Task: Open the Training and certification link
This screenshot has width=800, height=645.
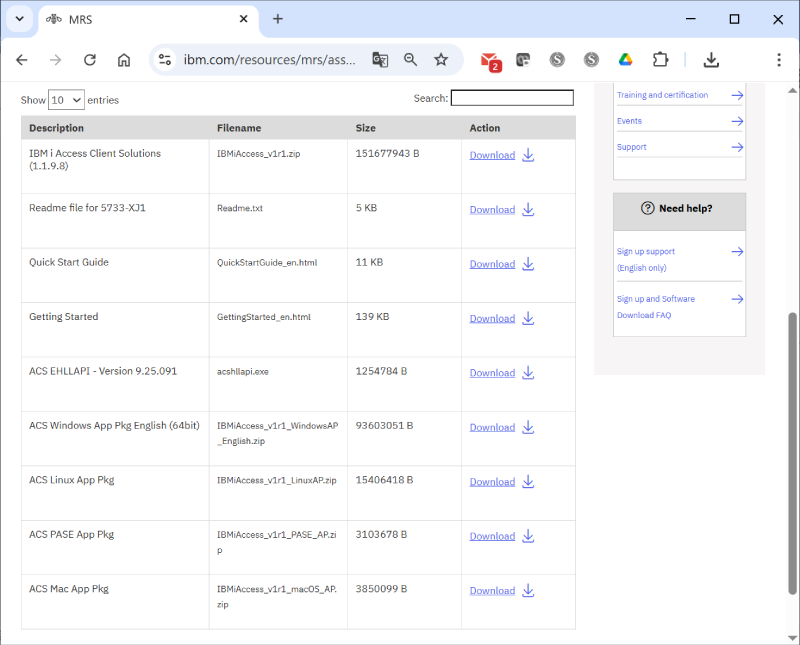Action: coord(662,95)
